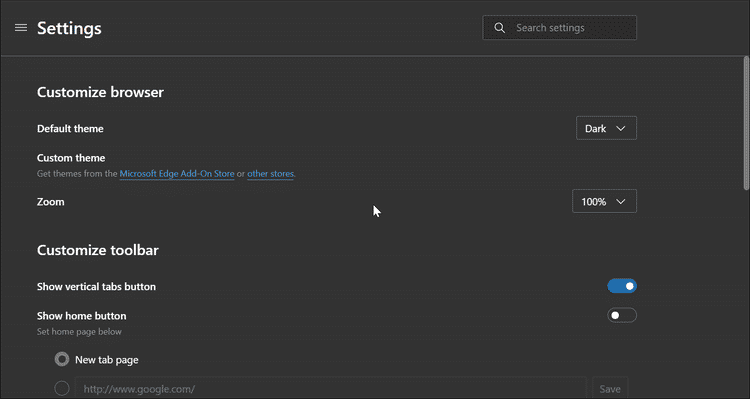750x399 pixels.
Task: Click the Save button
Action: (610, 389)
